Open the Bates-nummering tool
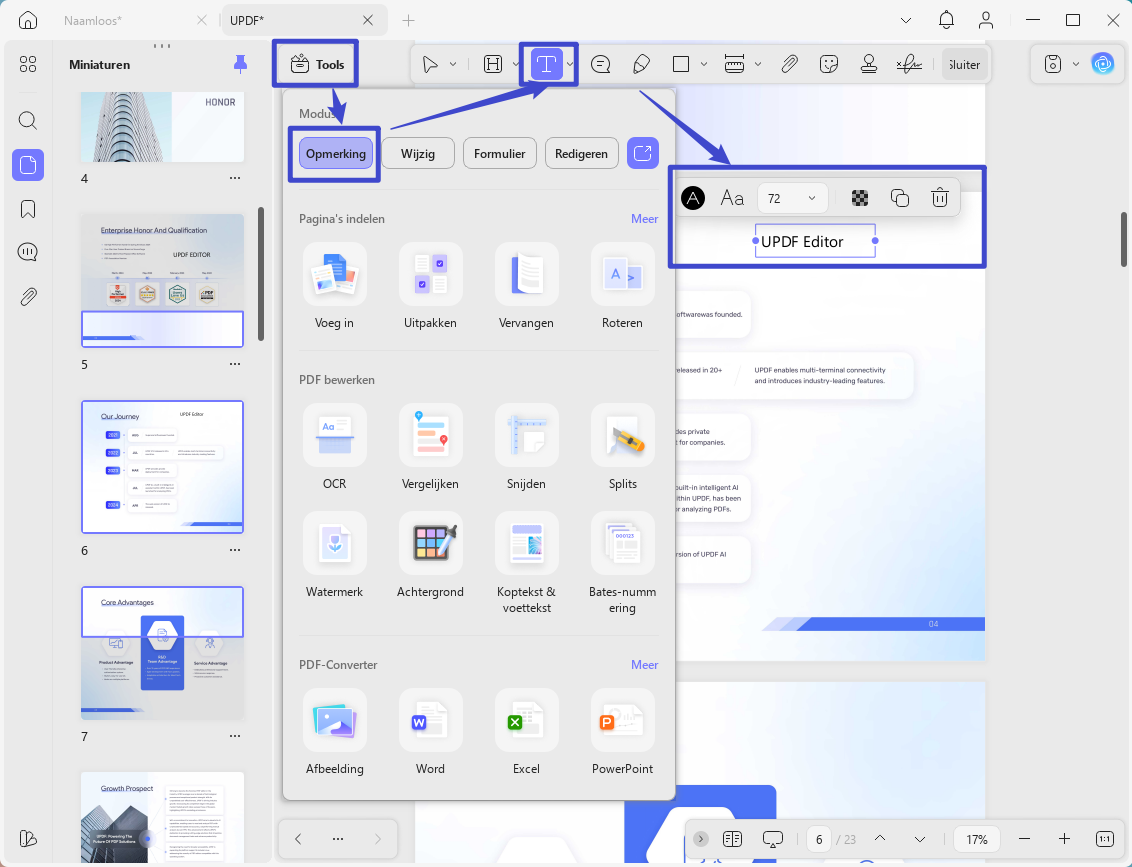 [622, 564]
